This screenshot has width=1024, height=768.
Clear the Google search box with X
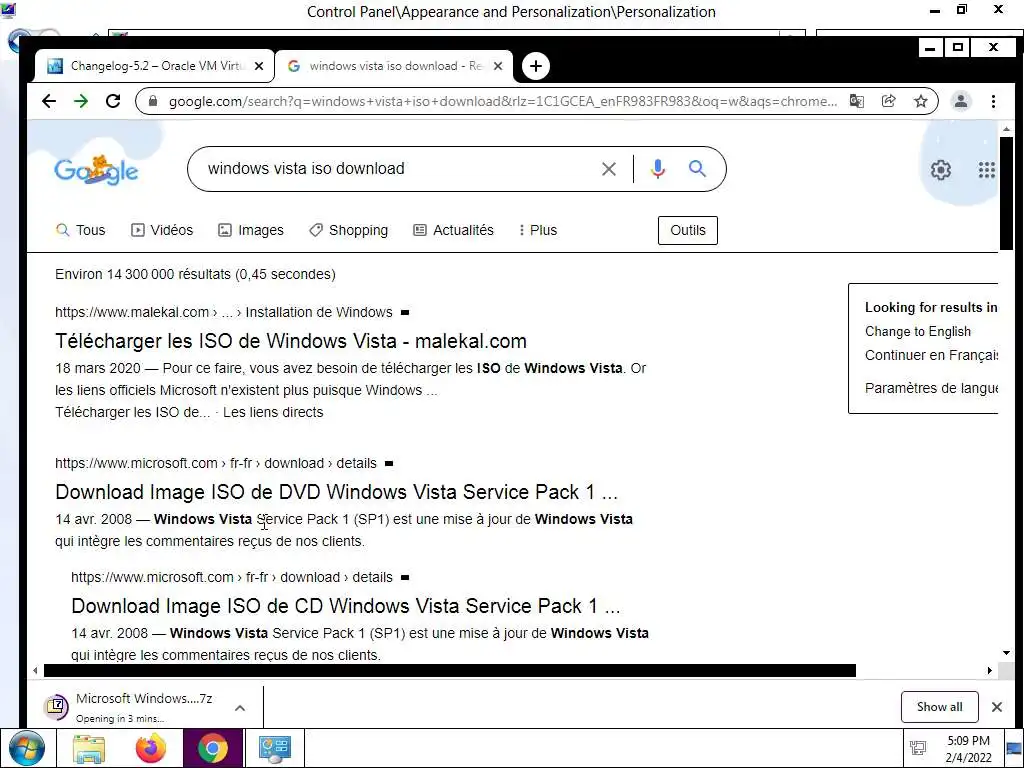pos(609,169)
